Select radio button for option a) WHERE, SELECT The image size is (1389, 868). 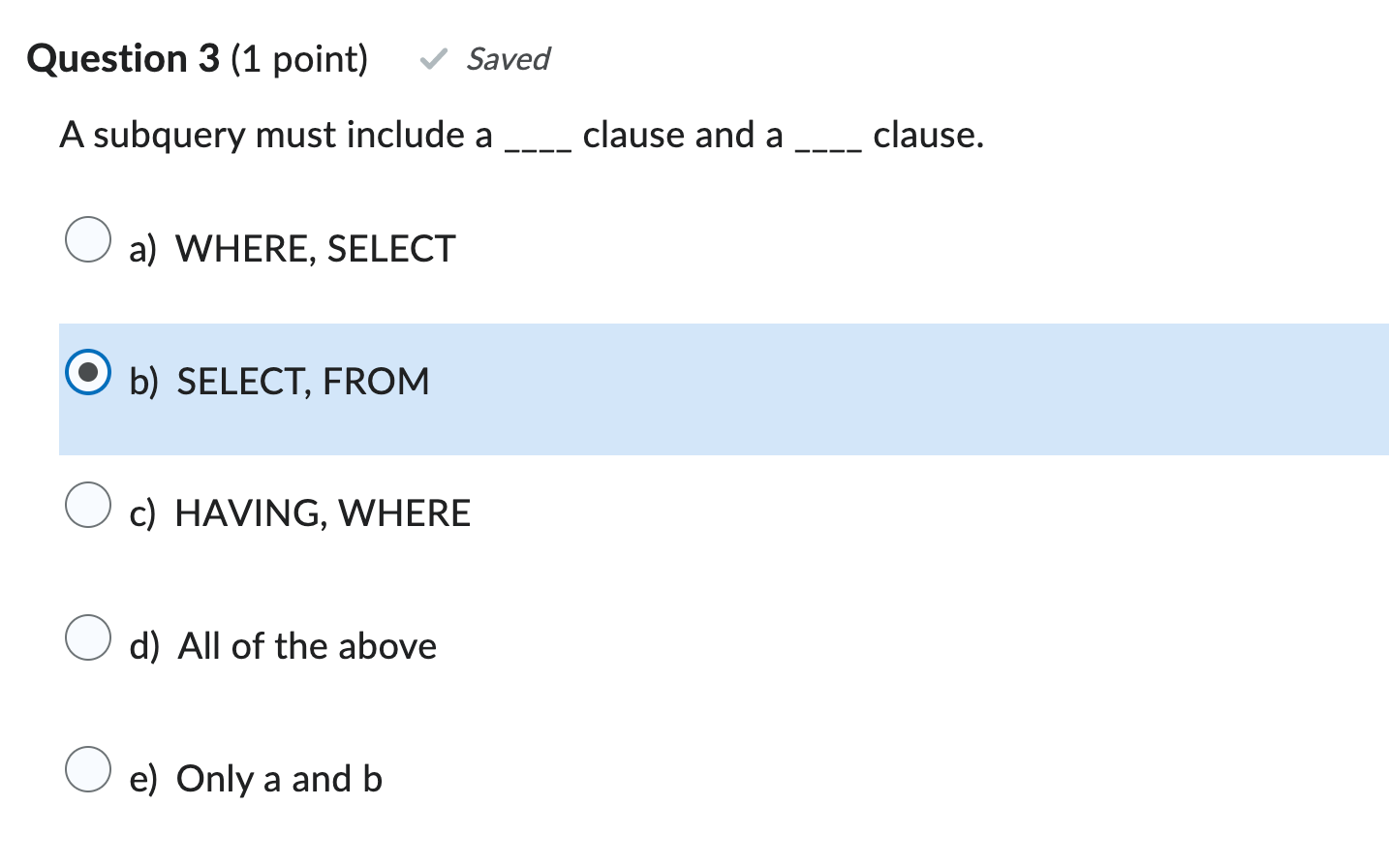point(87,239)
